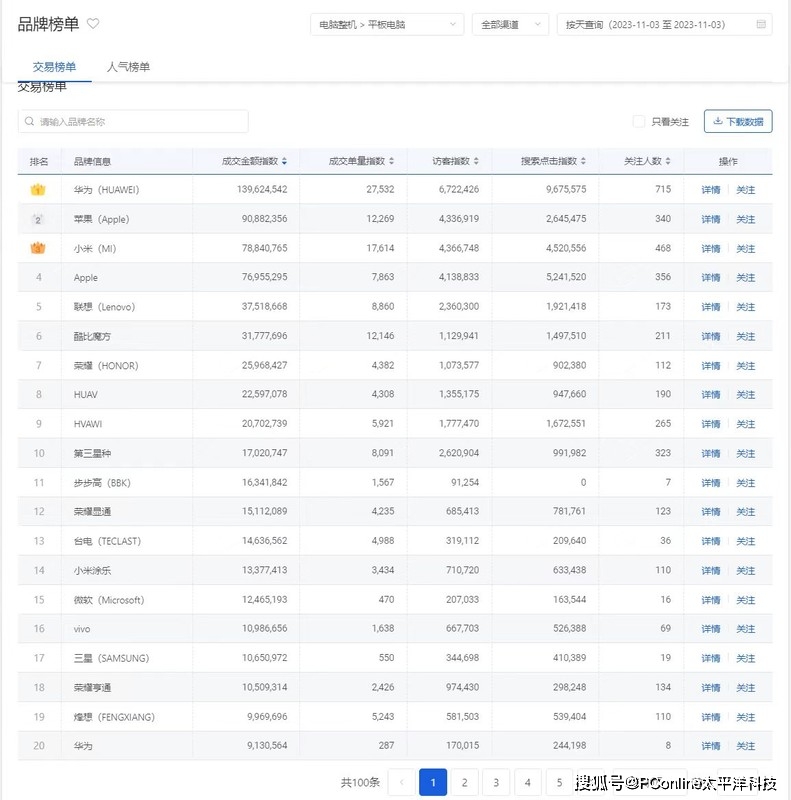Sort by 成交金额指数 column arrows
The image size is (791, 800).
tap(285, 161)
